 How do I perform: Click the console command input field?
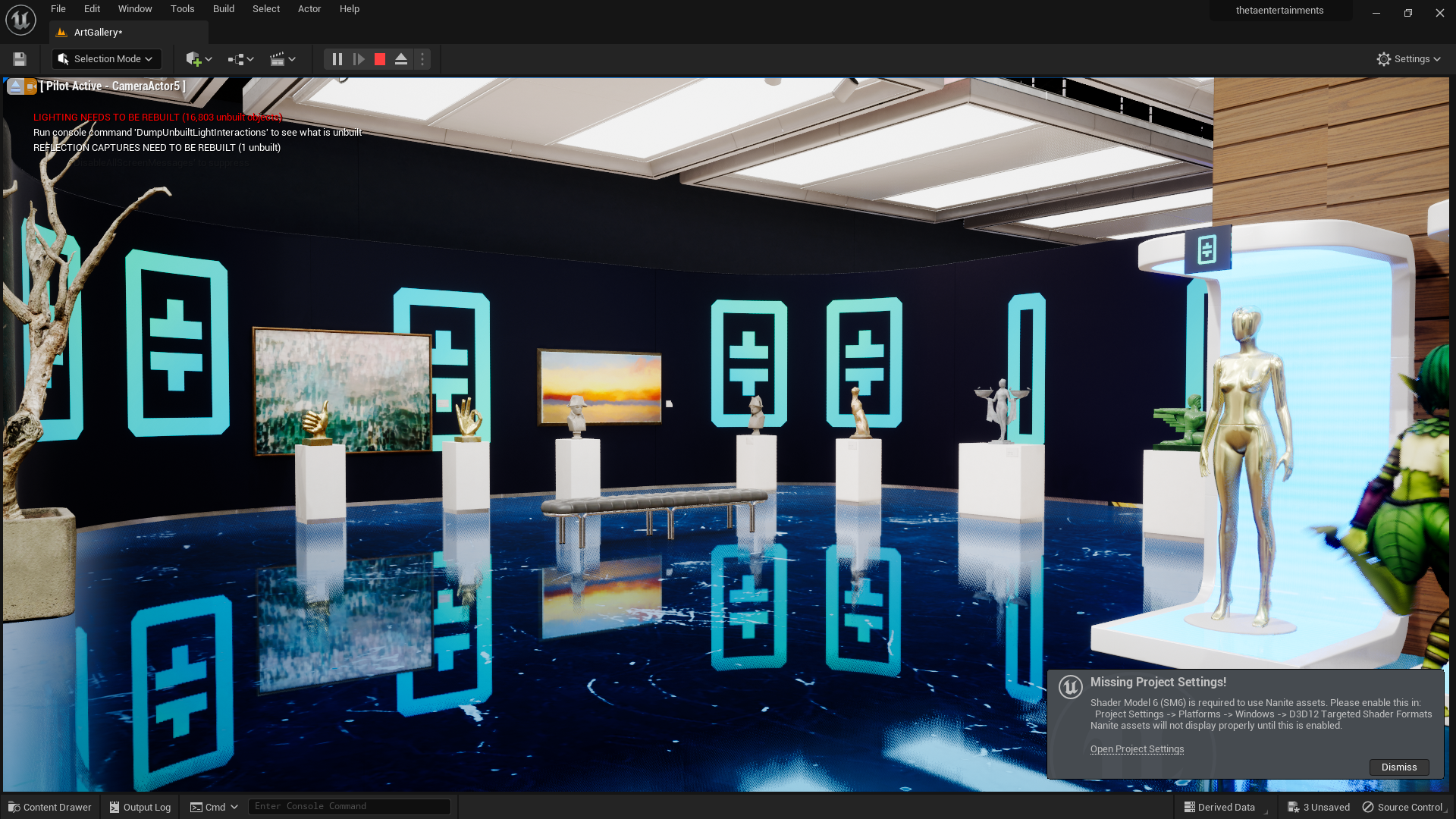pyautogui.click(x=349, y=807)
